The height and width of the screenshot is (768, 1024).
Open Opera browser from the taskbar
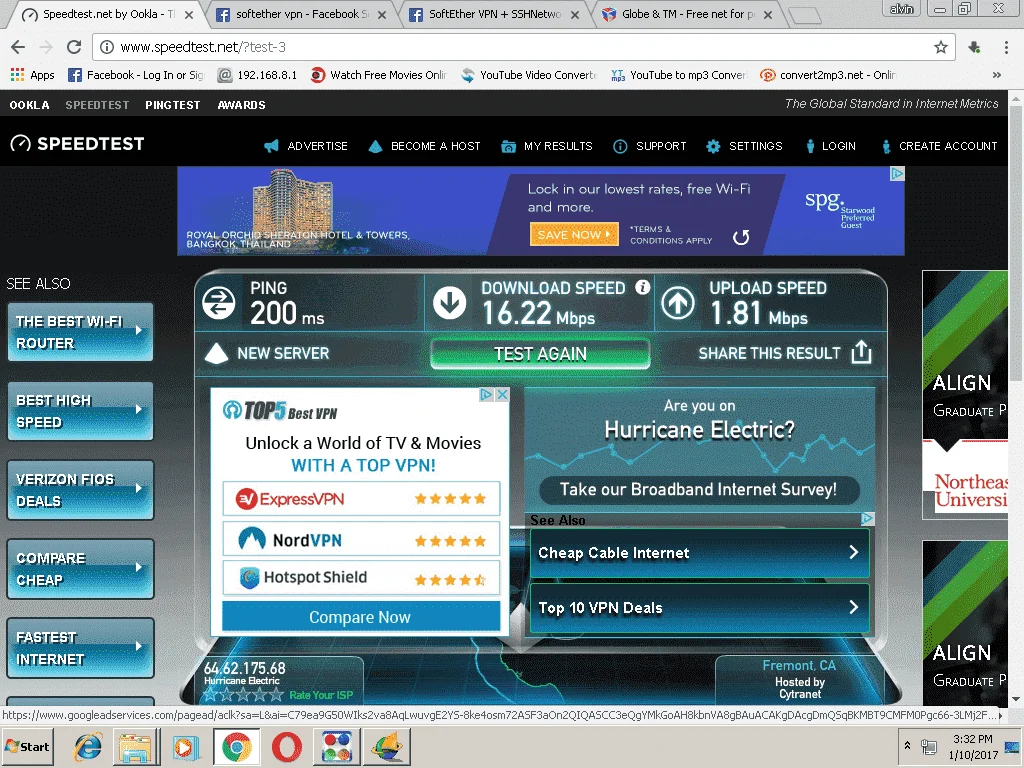[x=287, y=747]
